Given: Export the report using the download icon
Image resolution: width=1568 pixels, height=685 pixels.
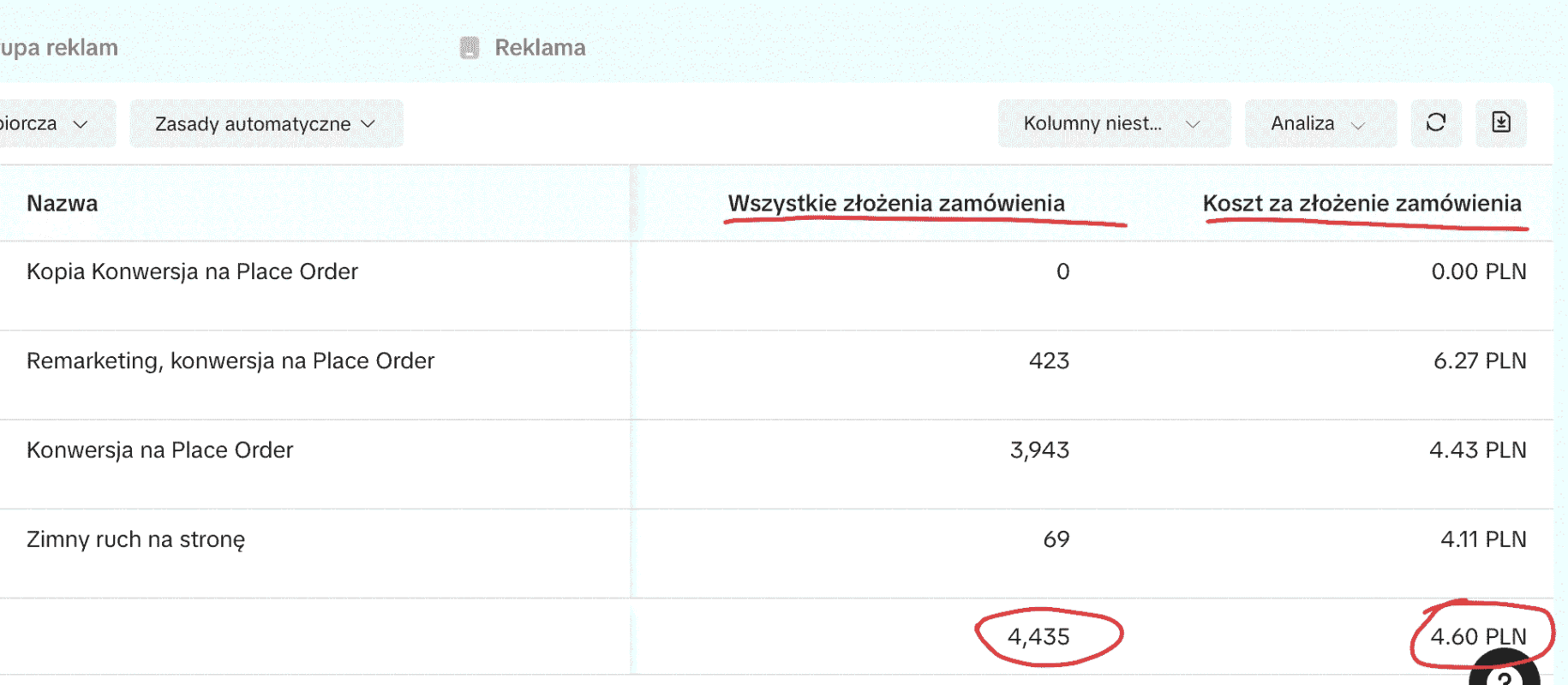Looking at the screenshot, I should [x=1501, y=123].
